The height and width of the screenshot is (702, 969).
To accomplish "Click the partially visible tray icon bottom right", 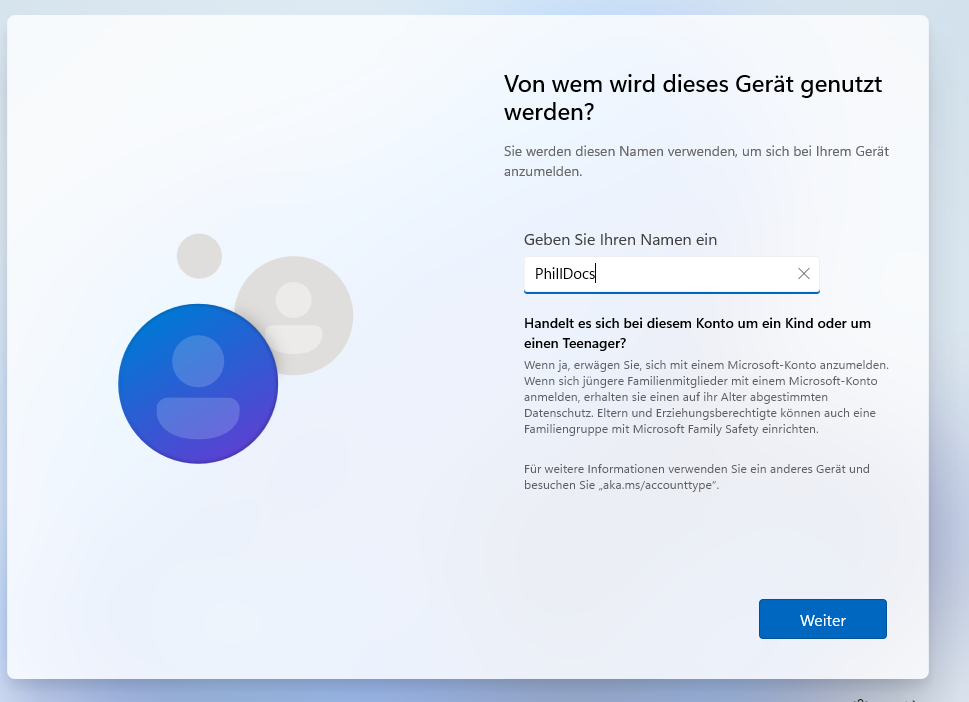I will click(913, 699).
